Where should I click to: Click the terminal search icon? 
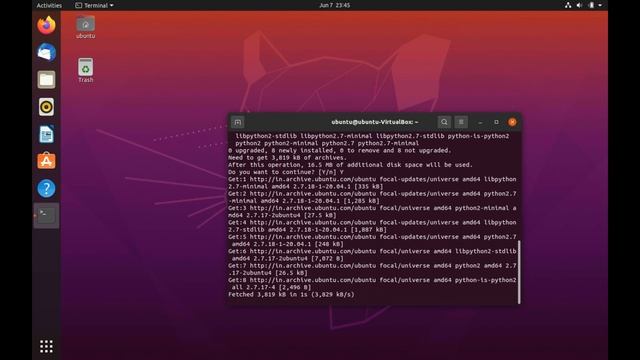444,122
